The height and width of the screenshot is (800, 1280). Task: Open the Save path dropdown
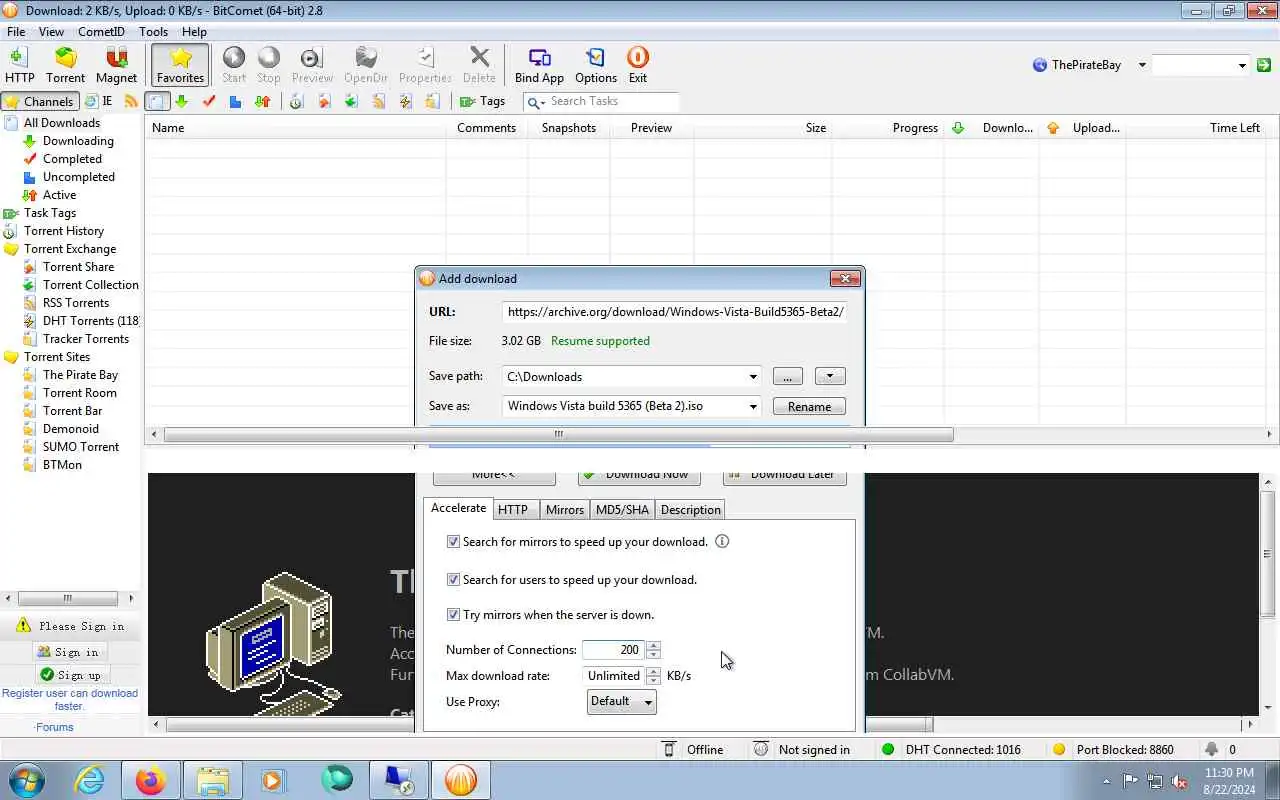(x=752, y=377)
